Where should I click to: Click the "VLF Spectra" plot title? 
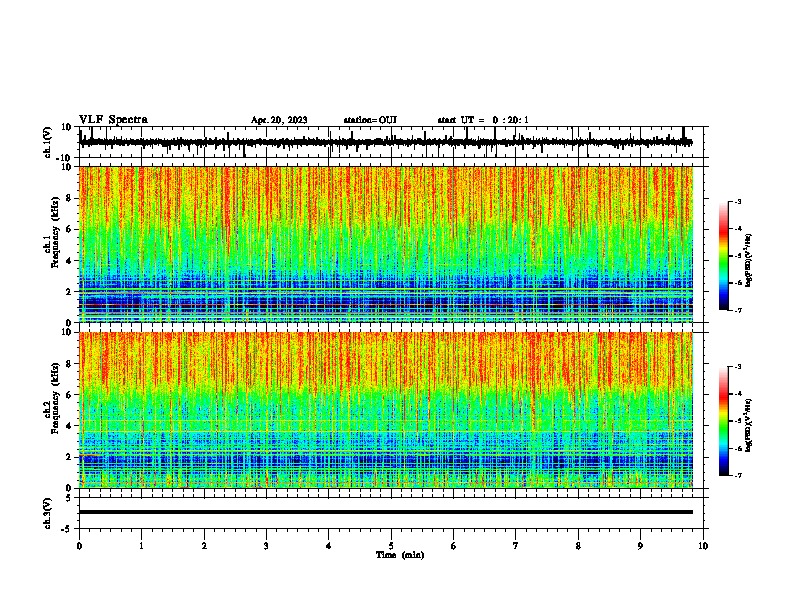[113, 120]
